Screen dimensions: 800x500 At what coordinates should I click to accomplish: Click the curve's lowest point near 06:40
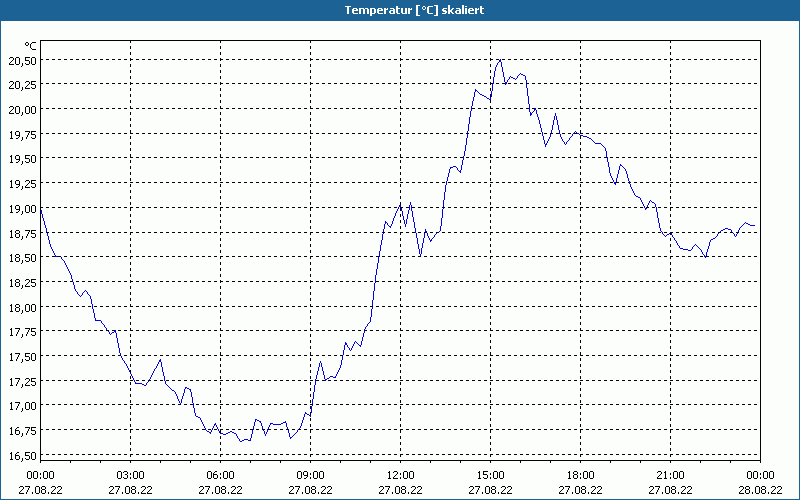point(241,441)
